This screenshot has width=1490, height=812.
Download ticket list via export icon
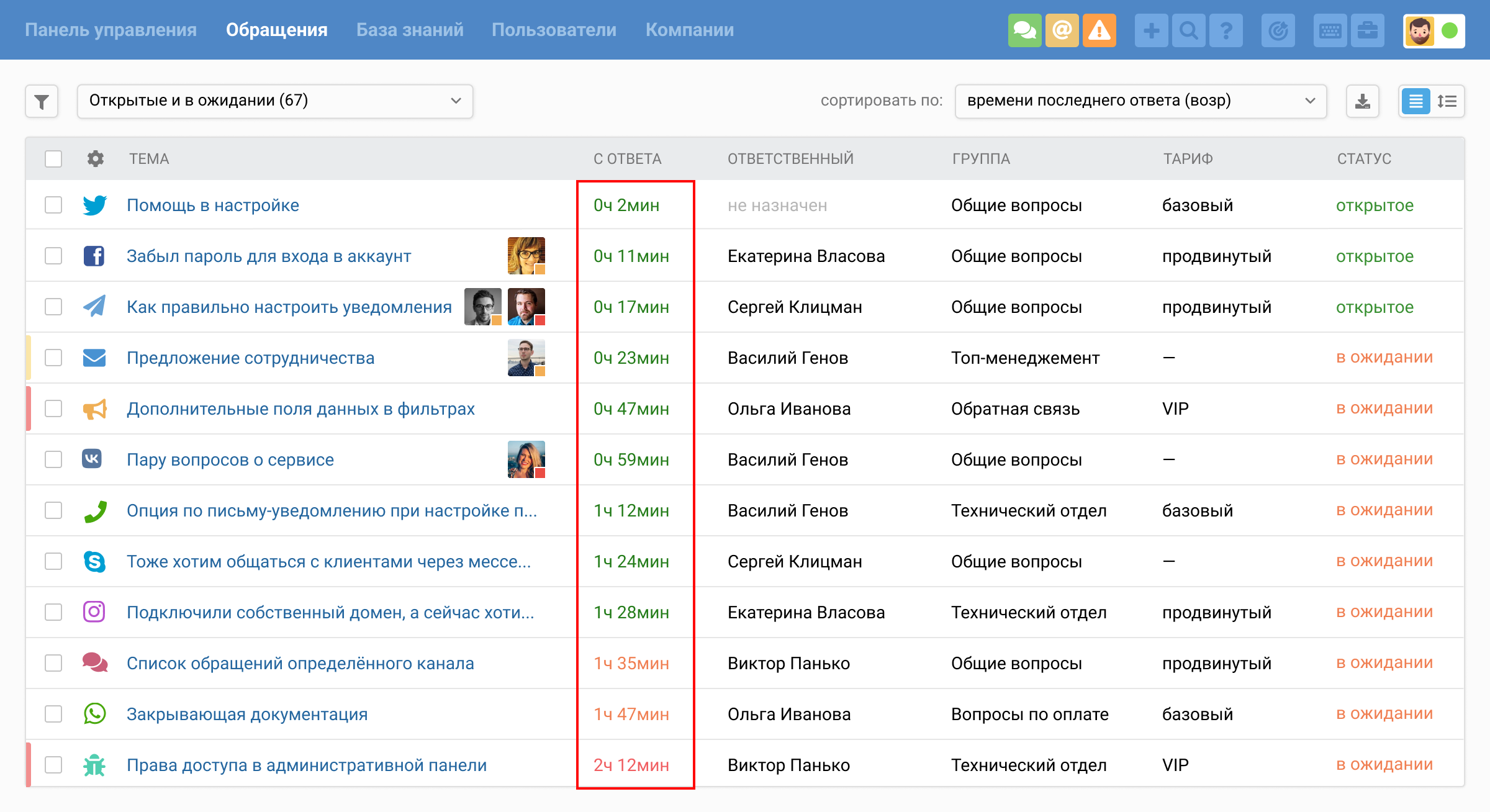pos(1362,101)
